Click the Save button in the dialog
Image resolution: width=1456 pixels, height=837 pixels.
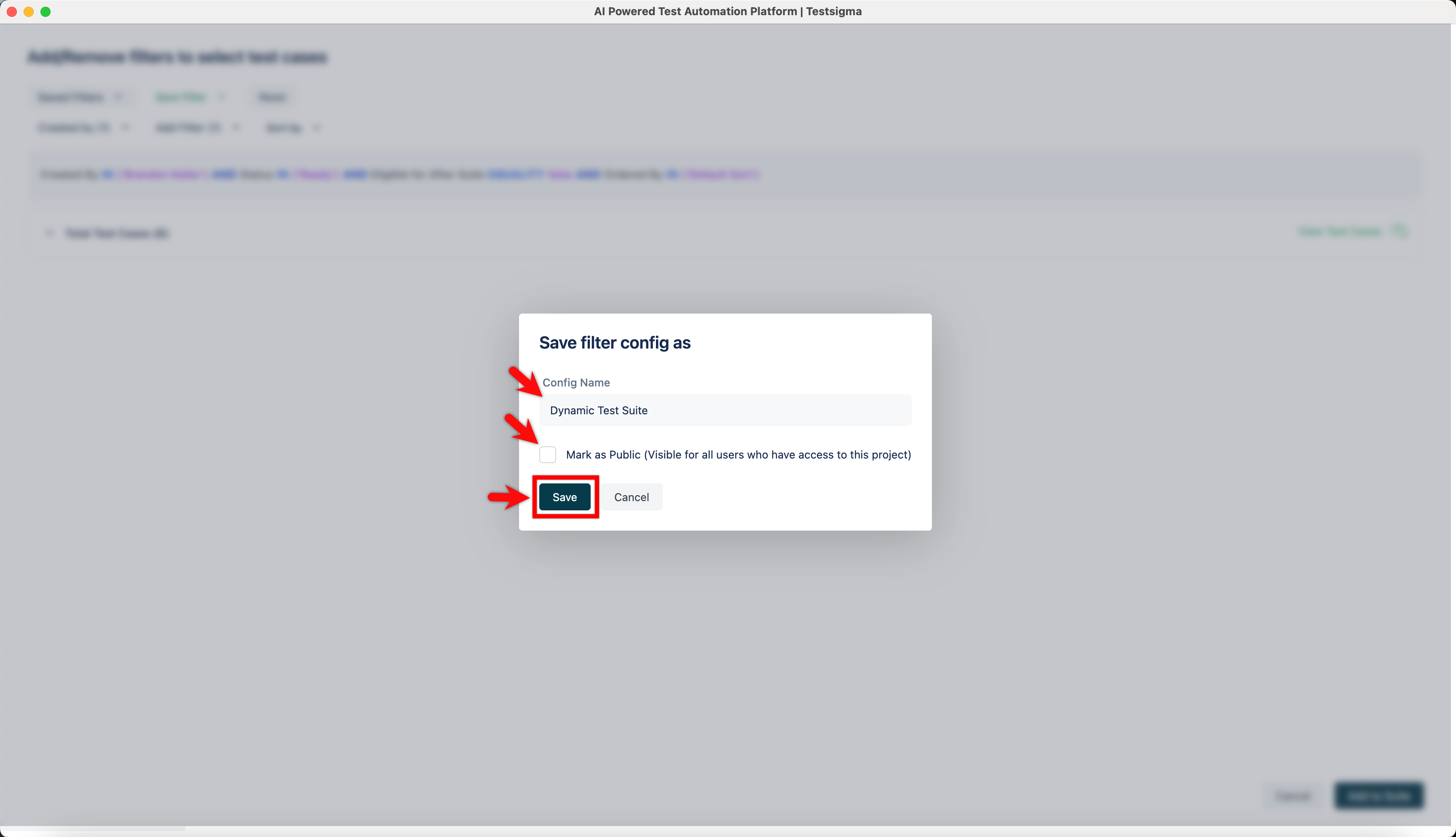564,497
